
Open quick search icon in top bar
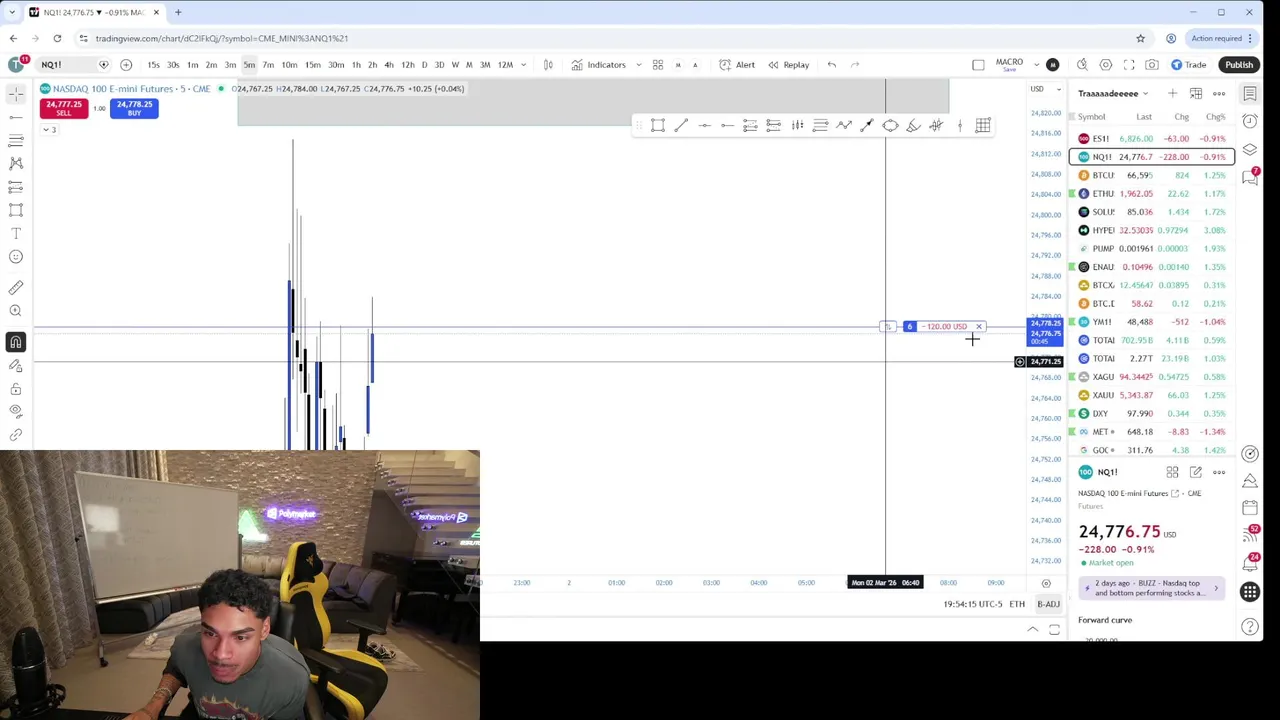tap(1082, 65)
